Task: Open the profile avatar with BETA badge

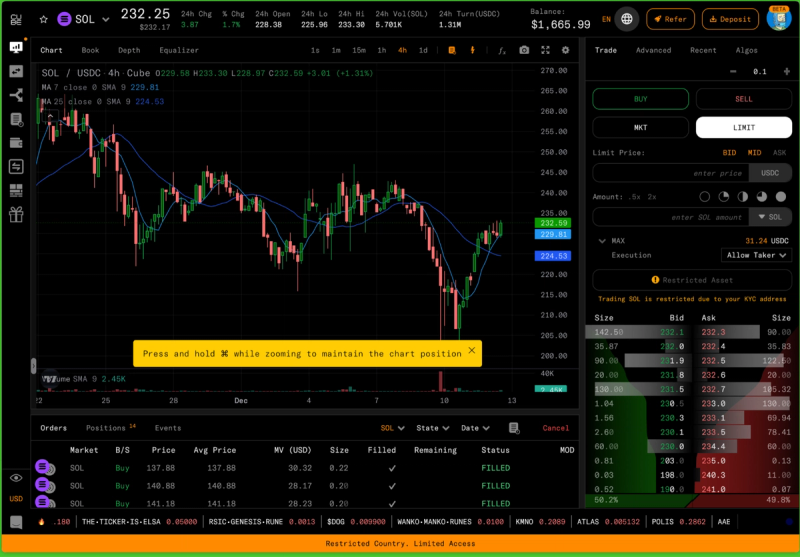Action: 779,18
